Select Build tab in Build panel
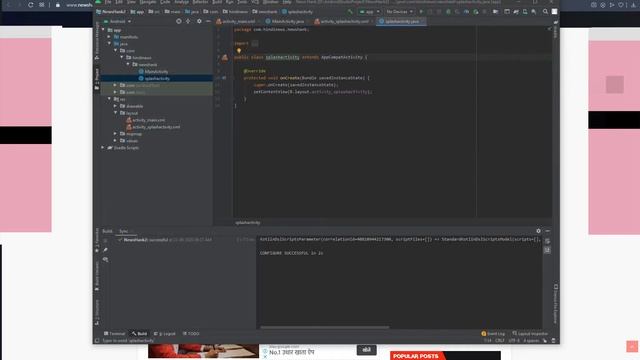 point(107,231)
